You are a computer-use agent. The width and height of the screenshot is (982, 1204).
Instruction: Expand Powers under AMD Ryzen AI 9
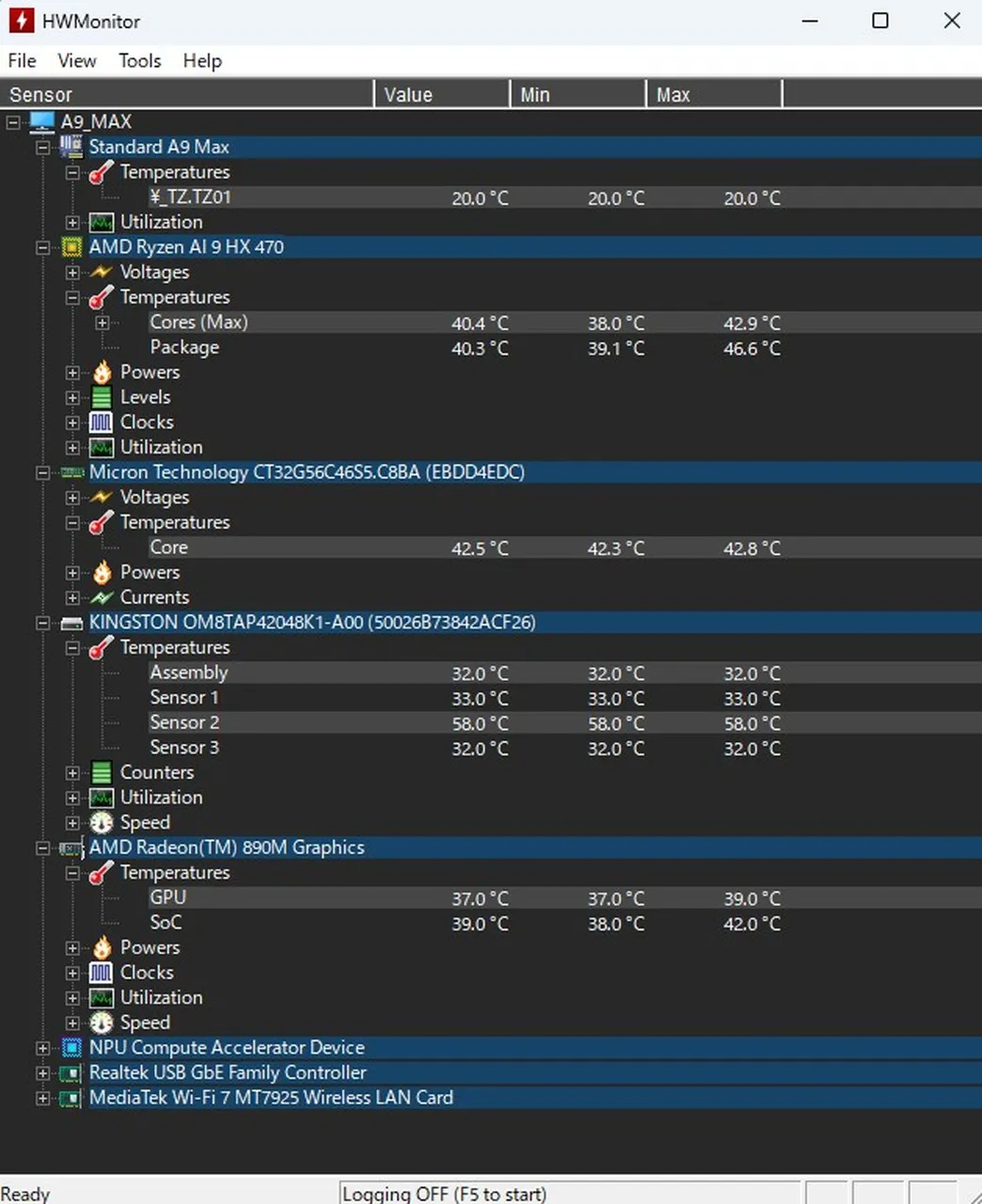(x=72, y=372)
